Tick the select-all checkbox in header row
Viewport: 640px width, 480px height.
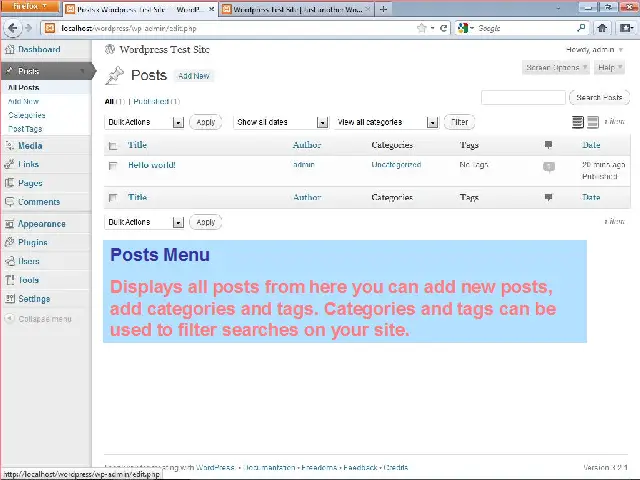pyautogui.click(x=113, y=146)
